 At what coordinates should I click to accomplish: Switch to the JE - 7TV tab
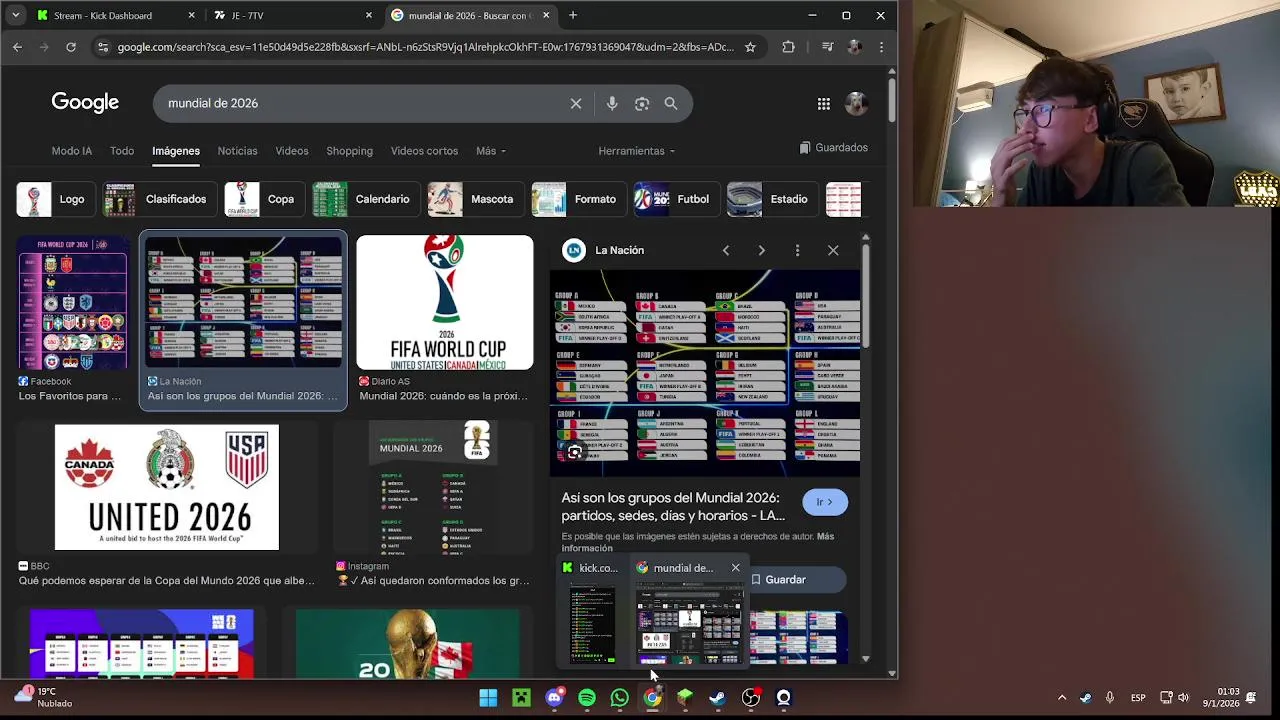[291, 15]
